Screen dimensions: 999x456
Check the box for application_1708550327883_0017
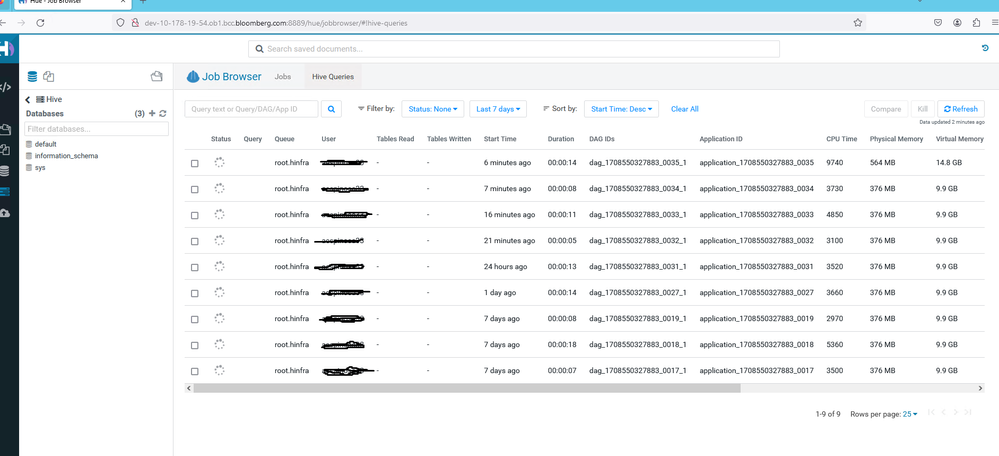click(x=195, y=371)
